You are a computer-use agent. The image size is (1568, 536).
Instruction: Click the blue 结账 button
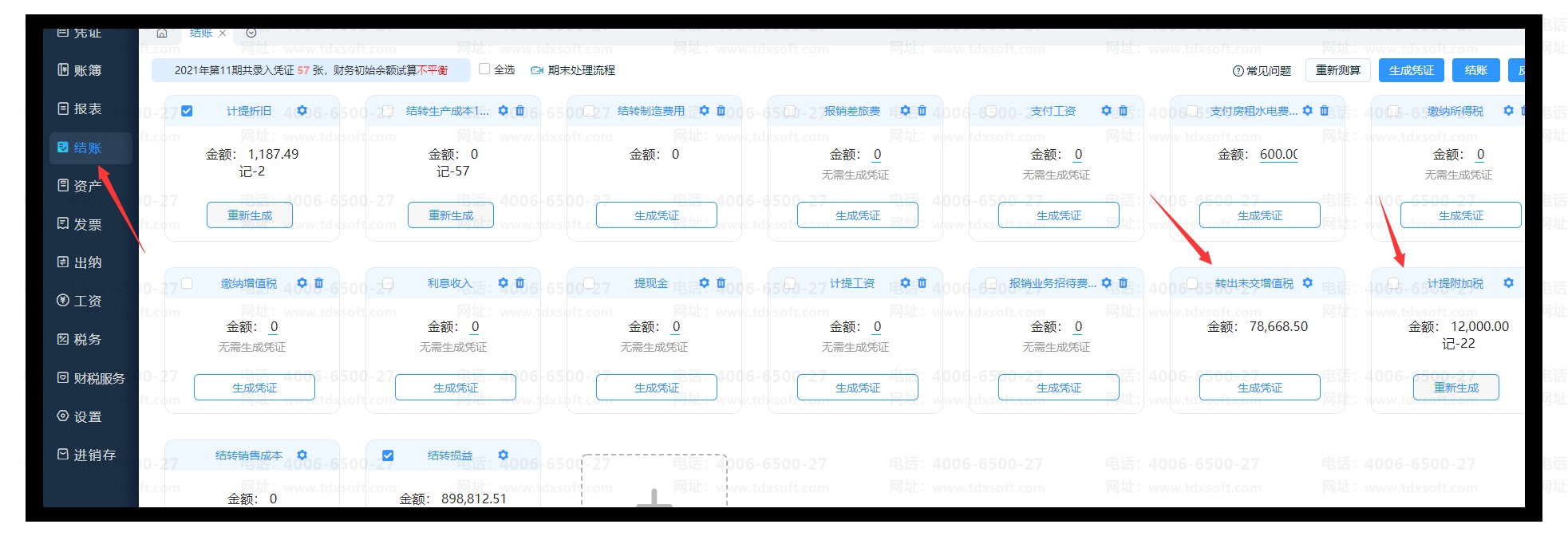pyautogui.click(x=1475, y=70)
